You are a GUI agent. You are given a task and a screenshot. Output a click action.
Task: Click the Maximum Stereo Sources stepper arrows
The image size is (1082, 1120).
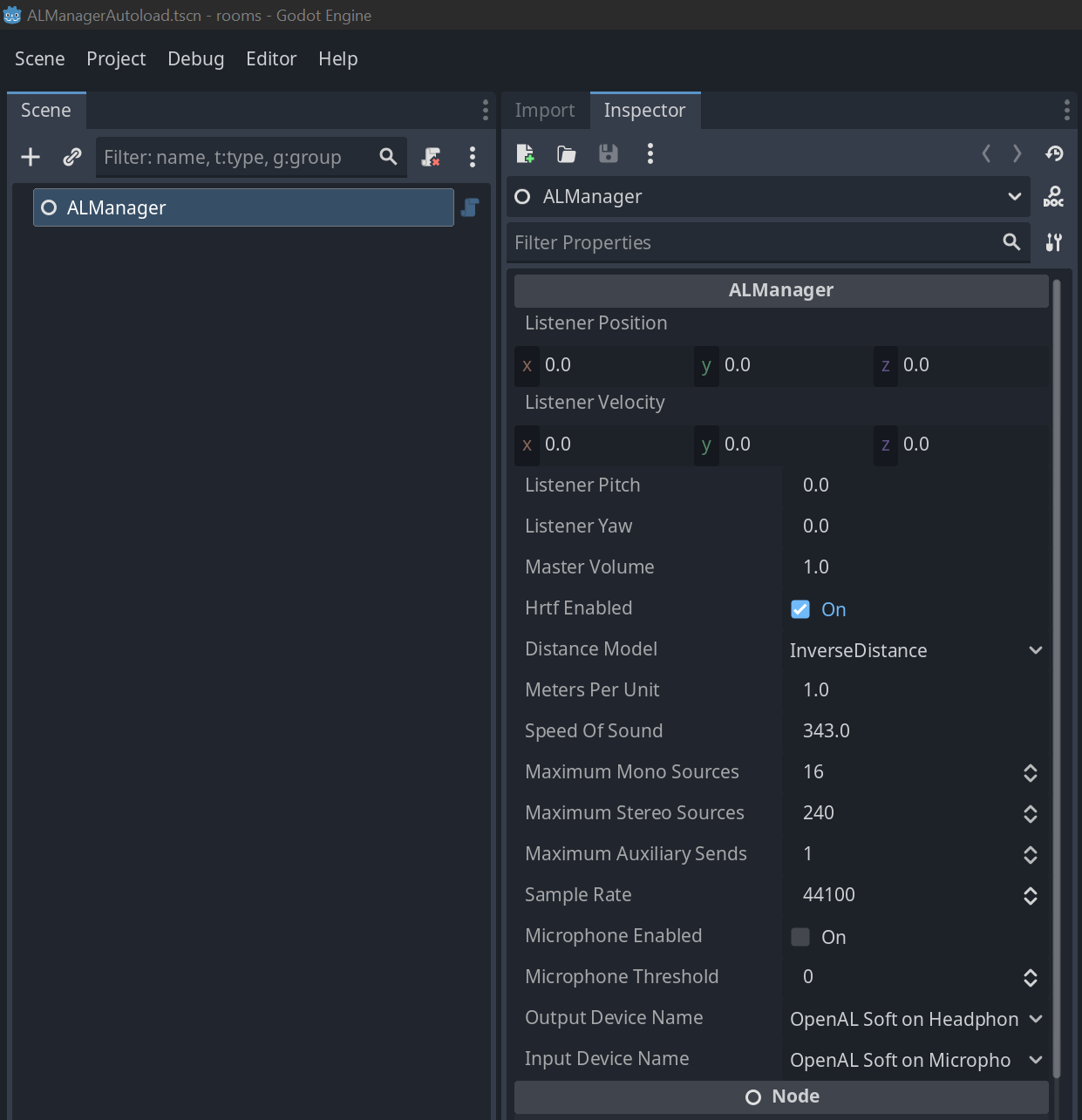point(1031,814)
